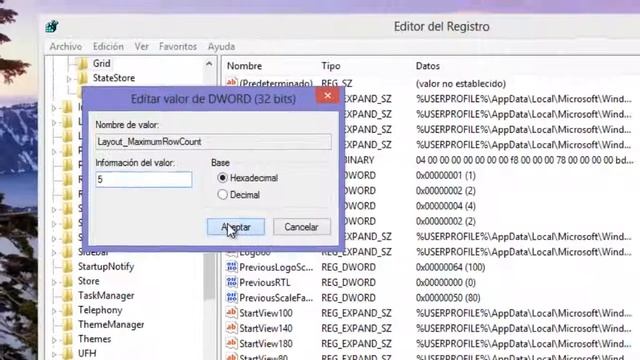Select the Store folder icon
The height and width of the screenshot is (360, 640).
[x=68, y=281]
